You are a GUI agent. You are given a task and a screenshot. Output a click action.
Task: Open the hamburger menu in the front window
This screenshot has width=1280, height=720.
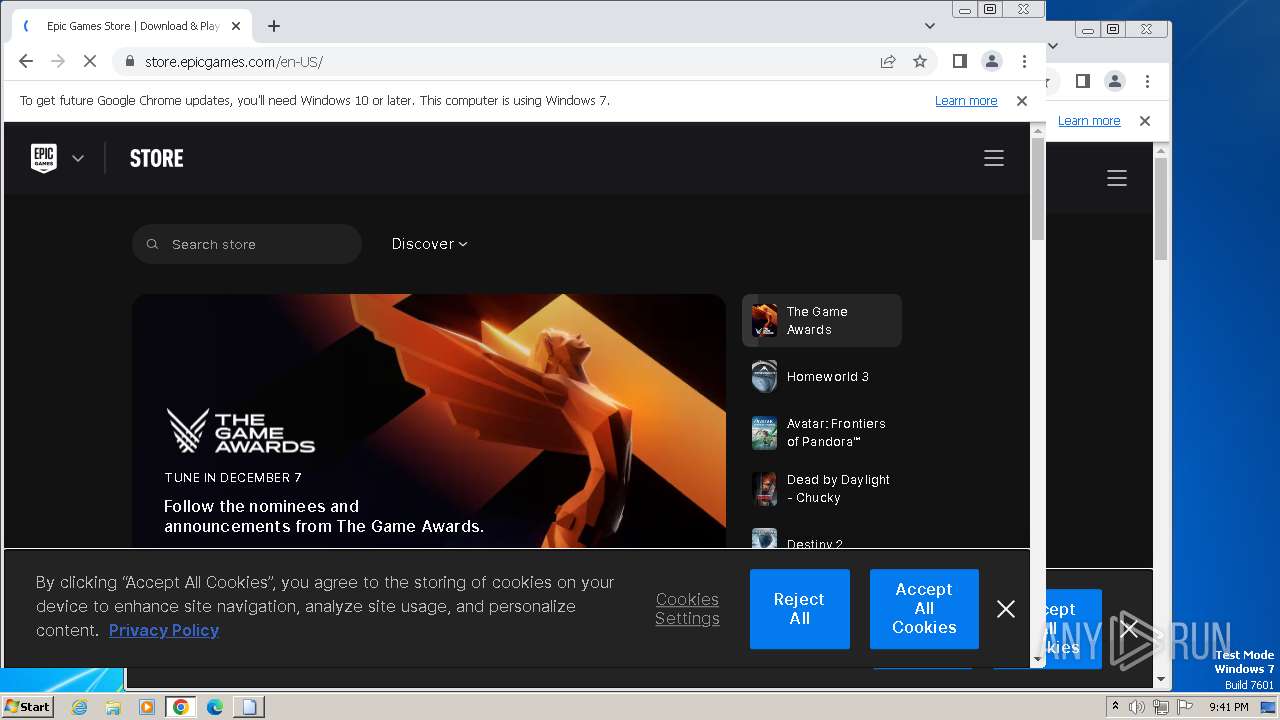click(993, 158)
